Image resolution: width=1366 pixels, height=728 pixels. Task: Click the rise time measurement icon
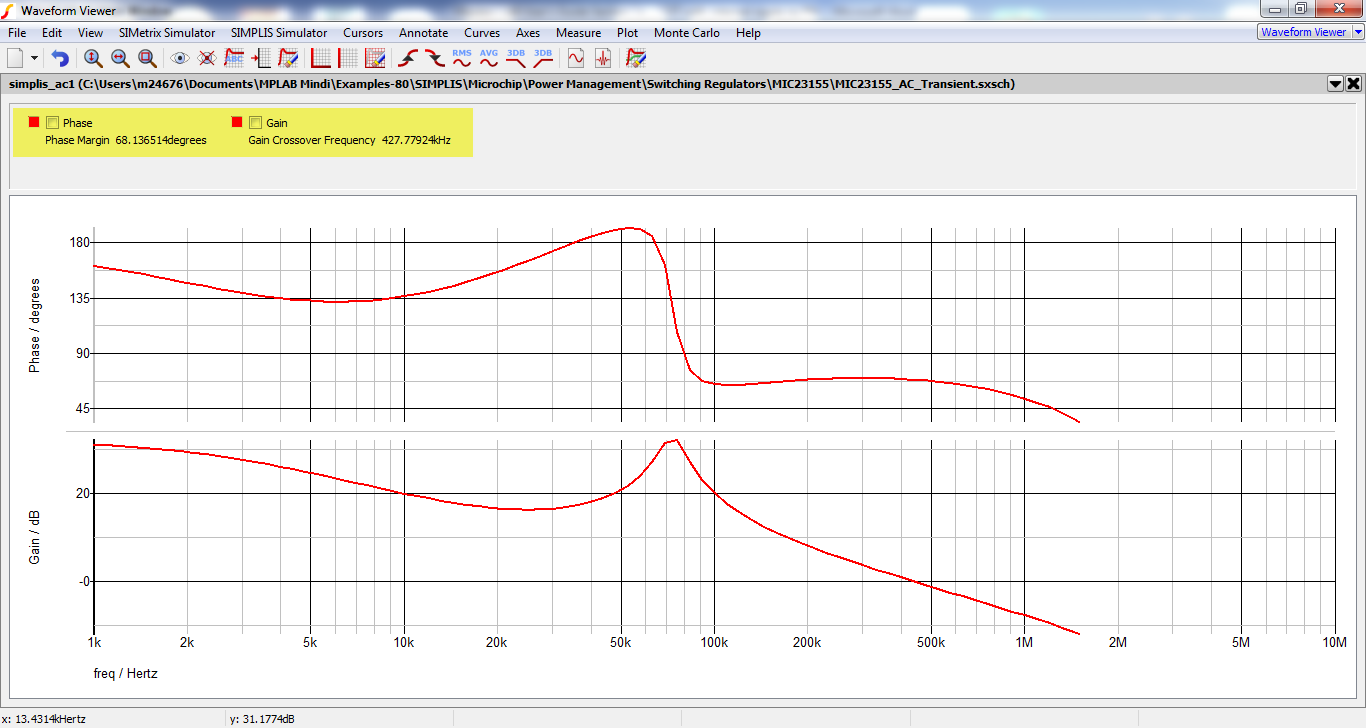coord(408,58)
